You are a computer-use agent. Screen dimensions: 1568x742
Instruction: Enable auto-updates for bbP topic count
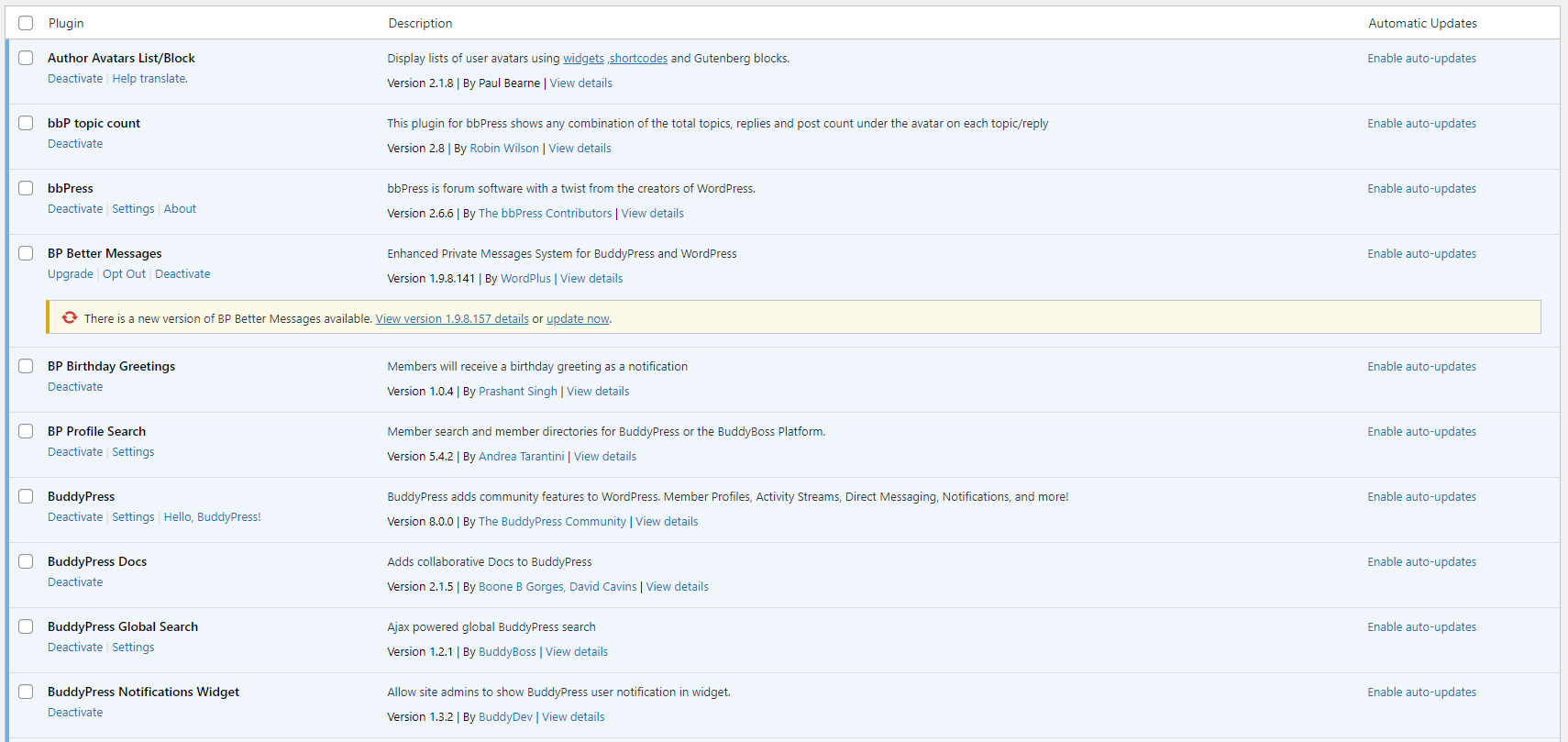[1421, 124]
